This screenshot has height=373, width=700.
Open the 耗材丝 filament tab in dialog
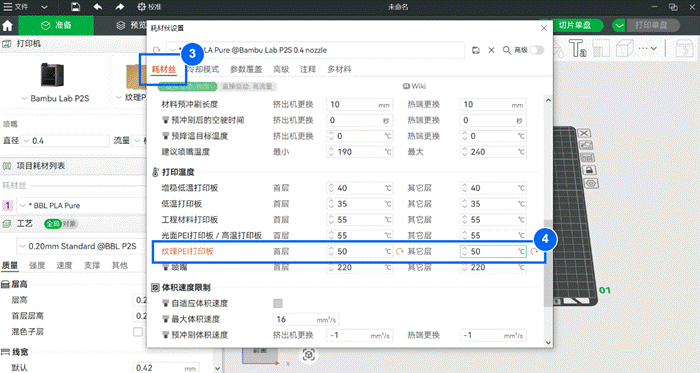(x=164, y=69)
